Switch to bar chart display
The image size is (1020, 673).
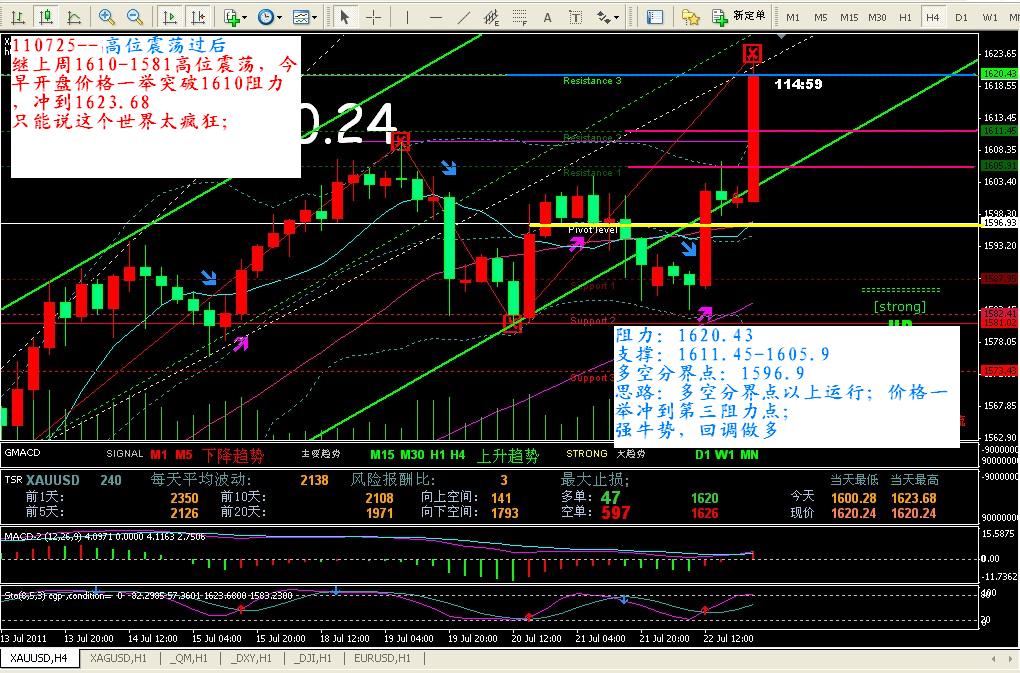pyautogui.click(x=18, y=17)
